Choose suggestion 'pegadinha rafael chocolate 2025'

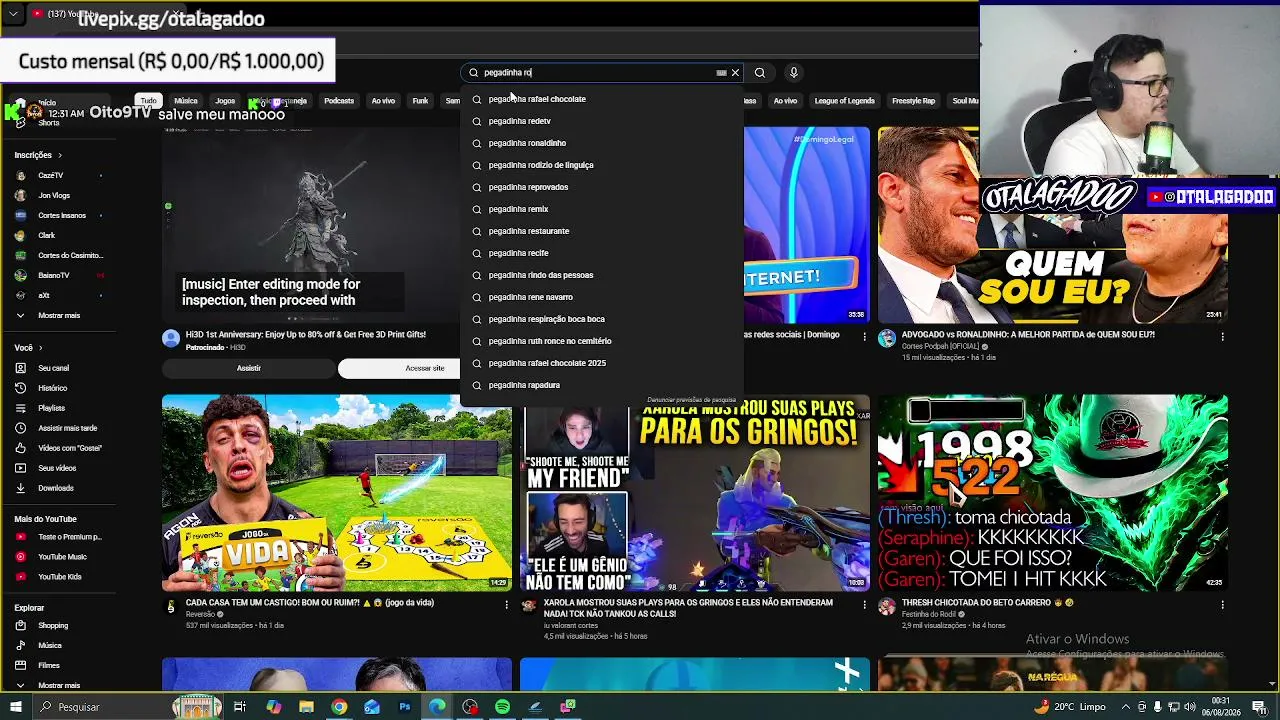click(x=602, y=363)
